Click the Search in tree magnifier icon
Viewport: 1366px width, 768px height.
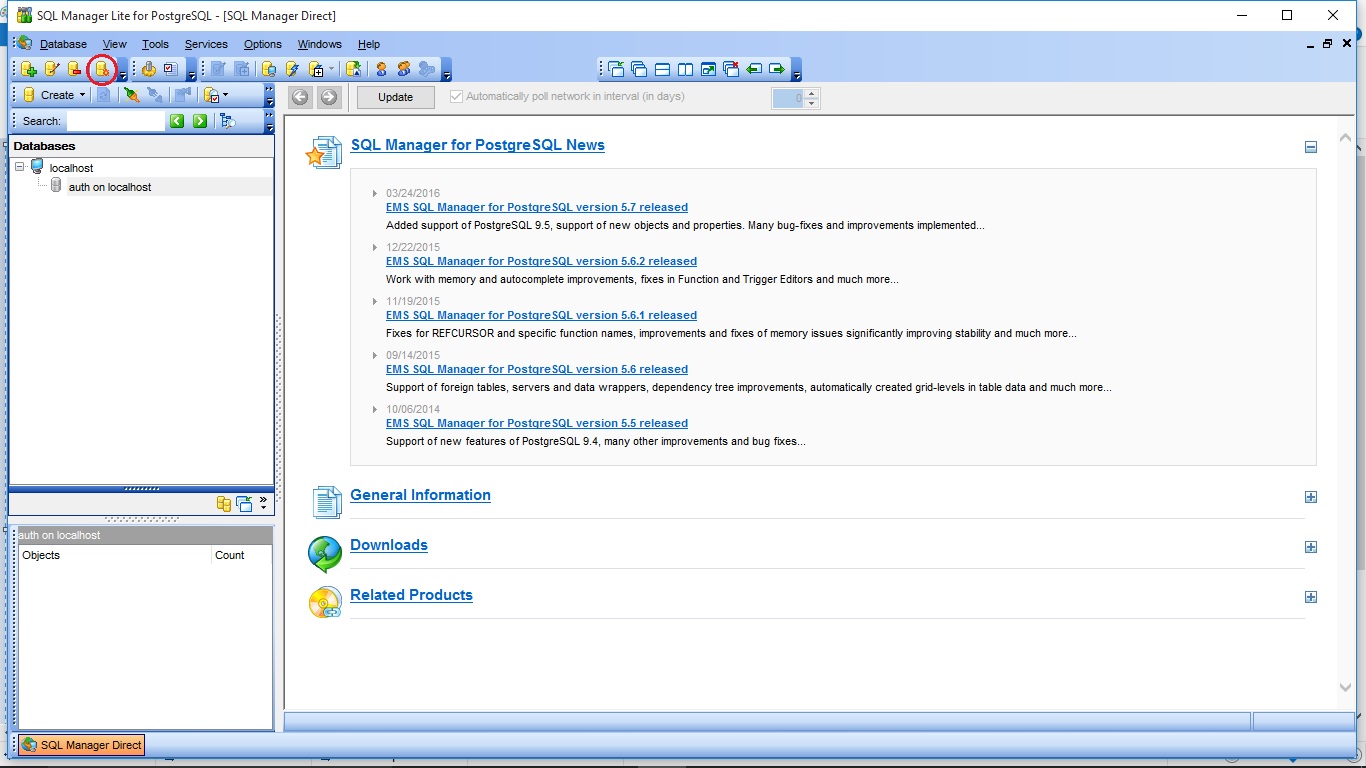[228, 121]
